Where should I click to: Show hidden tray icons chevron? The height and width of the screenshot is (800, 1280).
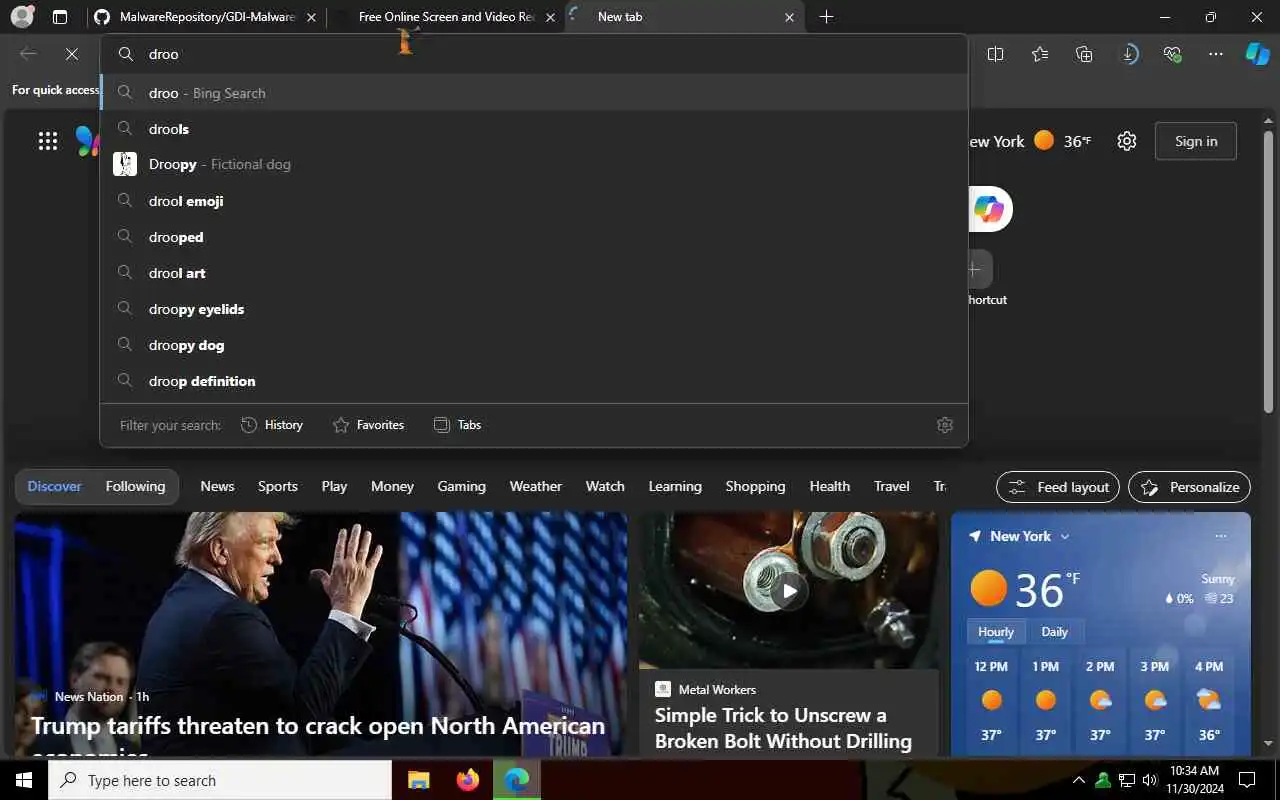[x=1078, y=780]
